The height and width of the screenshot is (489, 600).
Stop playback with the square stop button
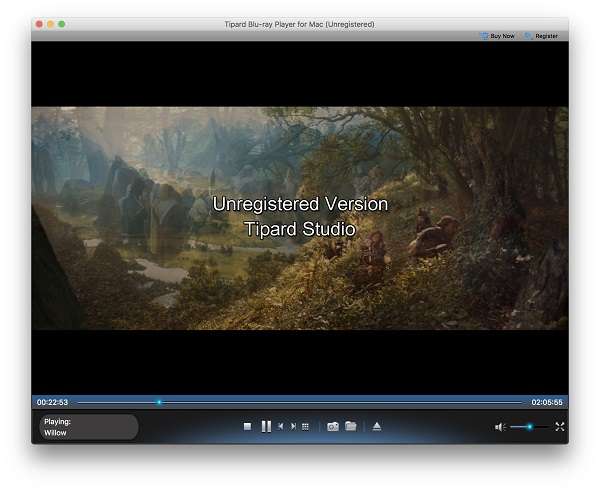[x=247, y=426]
